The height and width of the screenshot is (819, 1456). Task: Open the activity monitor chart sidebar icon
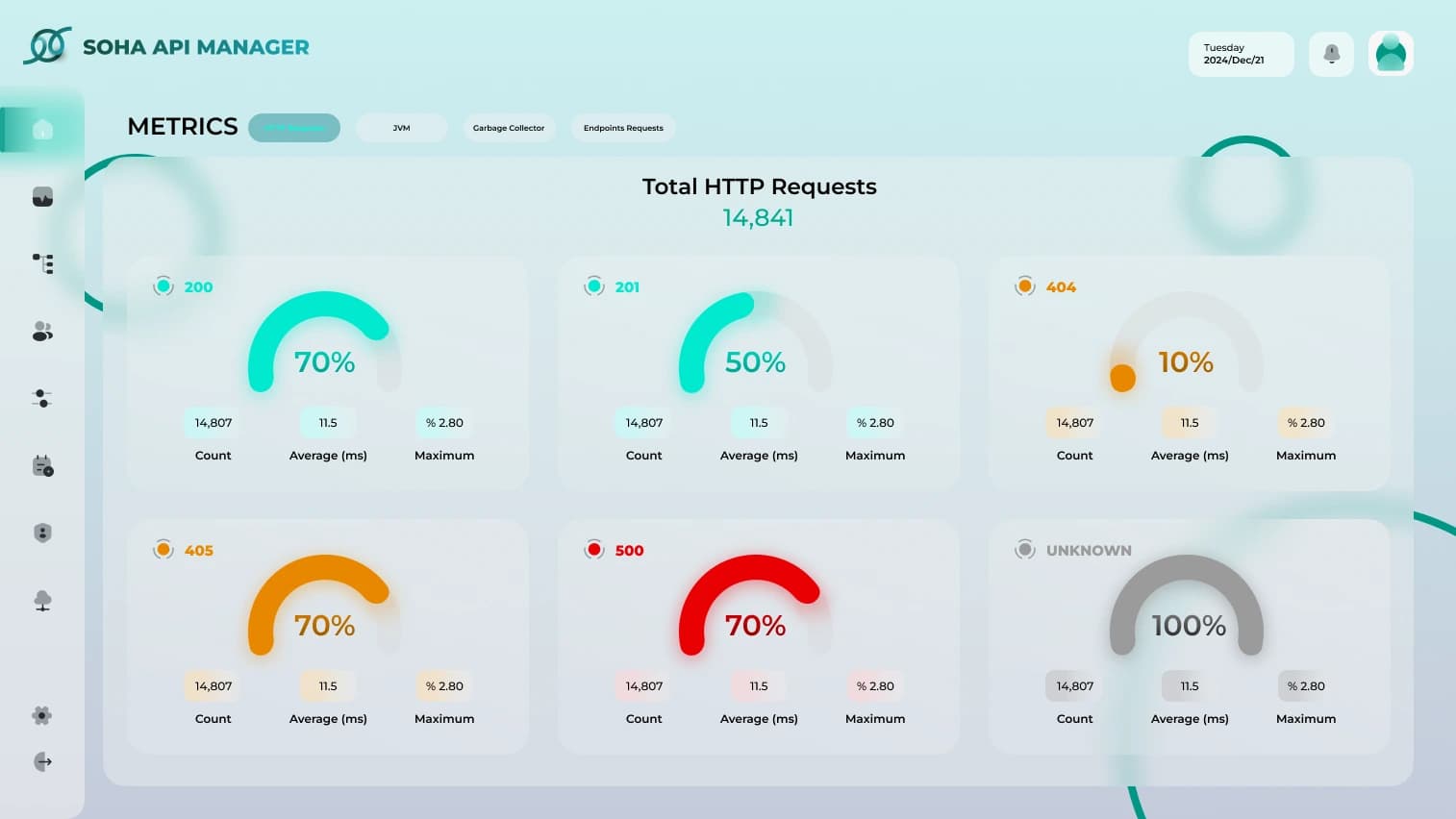tap(42, 197)
